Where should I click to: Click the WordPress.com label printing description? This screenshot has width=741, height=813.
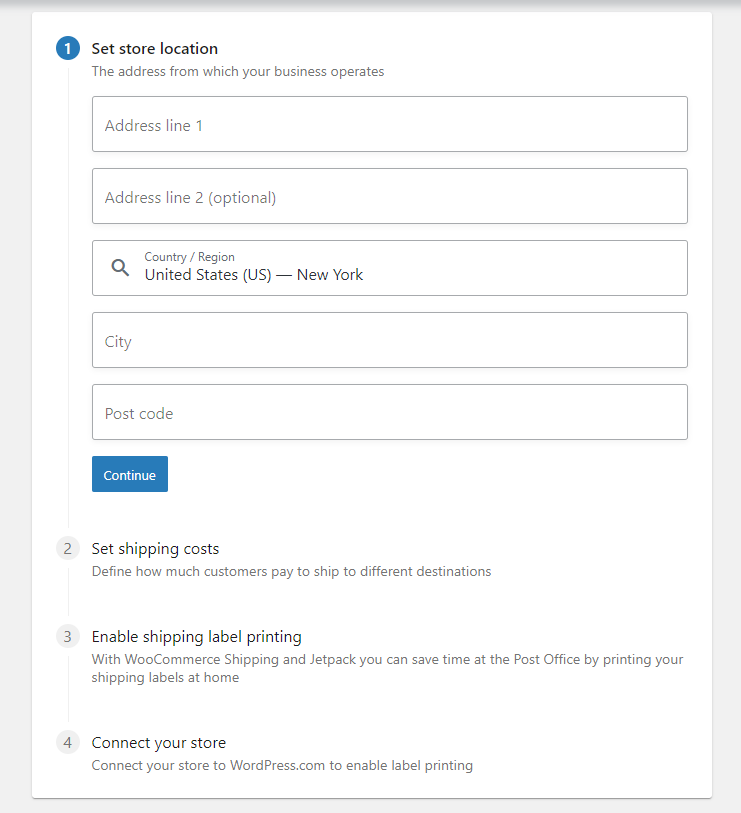pos(282,765)
